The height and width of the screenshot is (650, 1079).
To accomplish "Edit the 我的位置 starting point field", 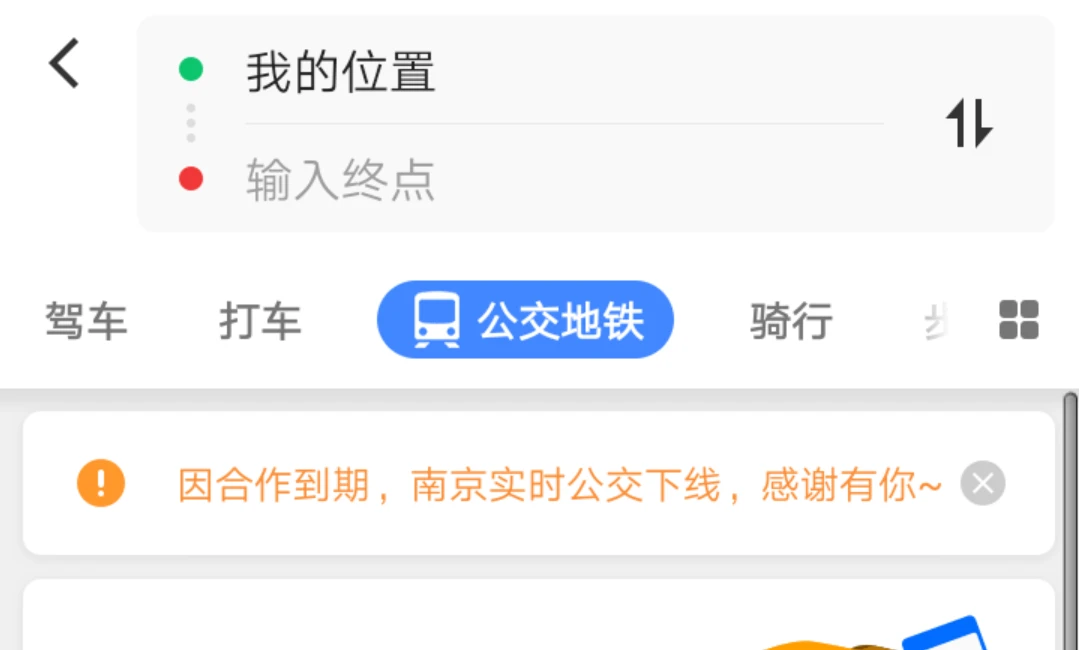I will pos(564,72).
